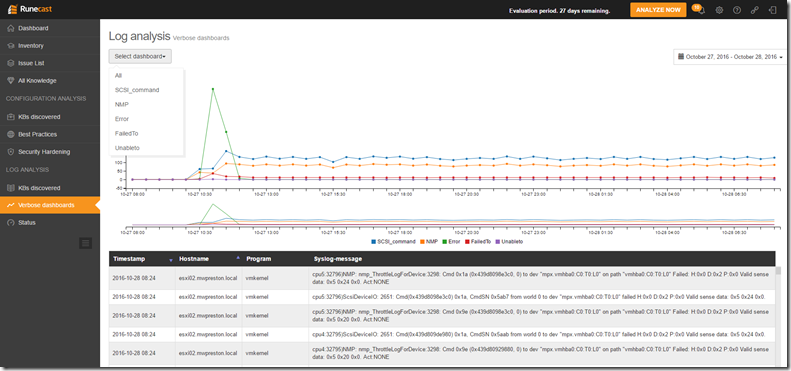Screen dimensions: 791x371
Task: Click the logout icon at top right
Action: coord(772,10)
